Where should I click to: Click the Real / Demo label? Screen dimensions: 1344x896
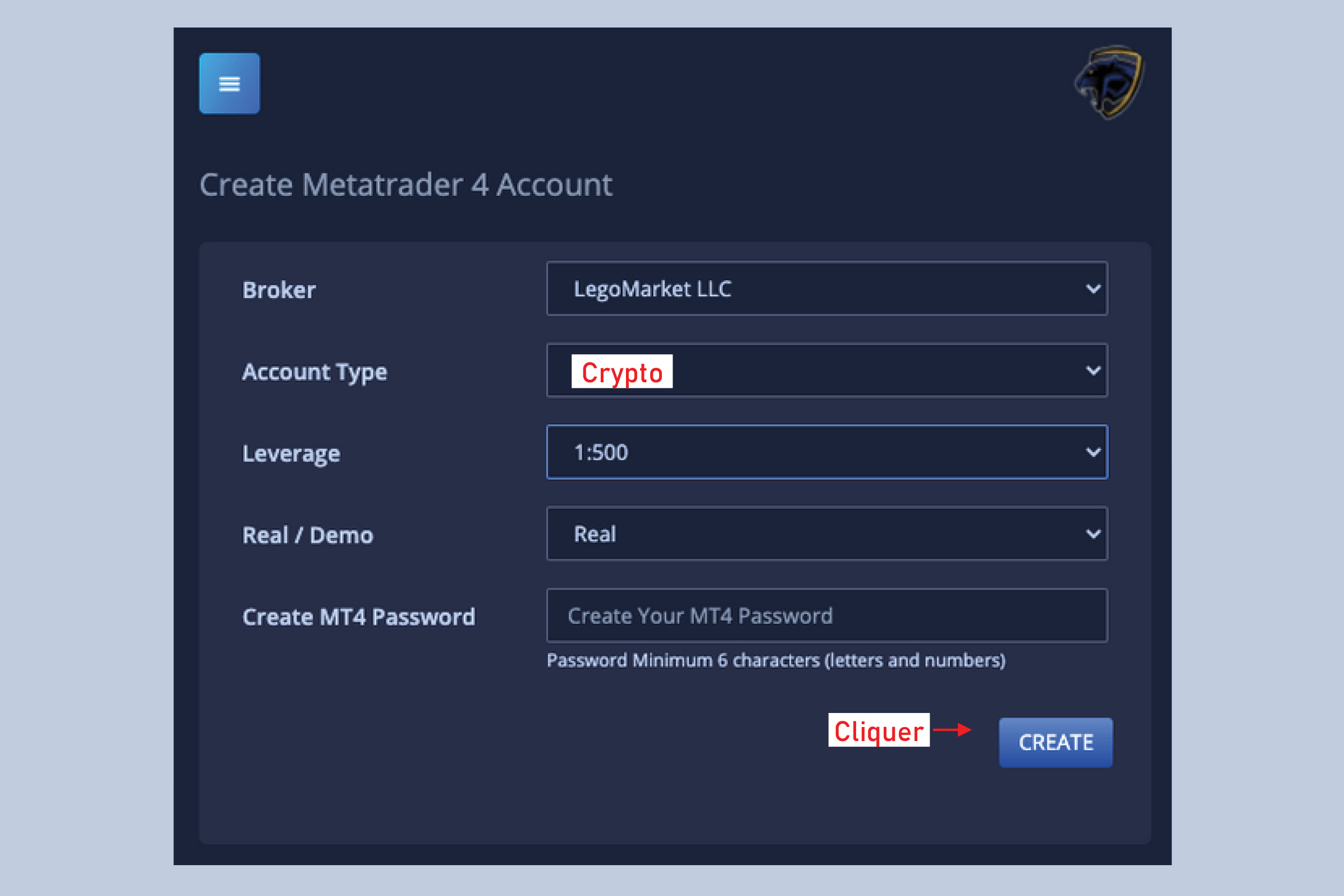(308, 536)
